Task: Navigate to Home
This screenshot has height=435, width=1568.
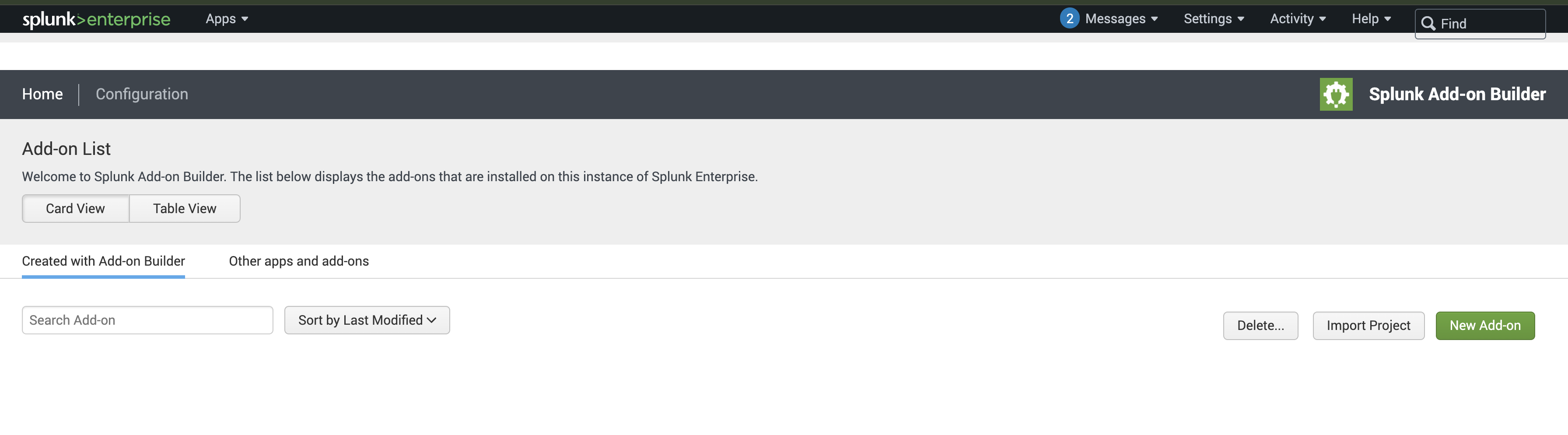Action: 42,94
